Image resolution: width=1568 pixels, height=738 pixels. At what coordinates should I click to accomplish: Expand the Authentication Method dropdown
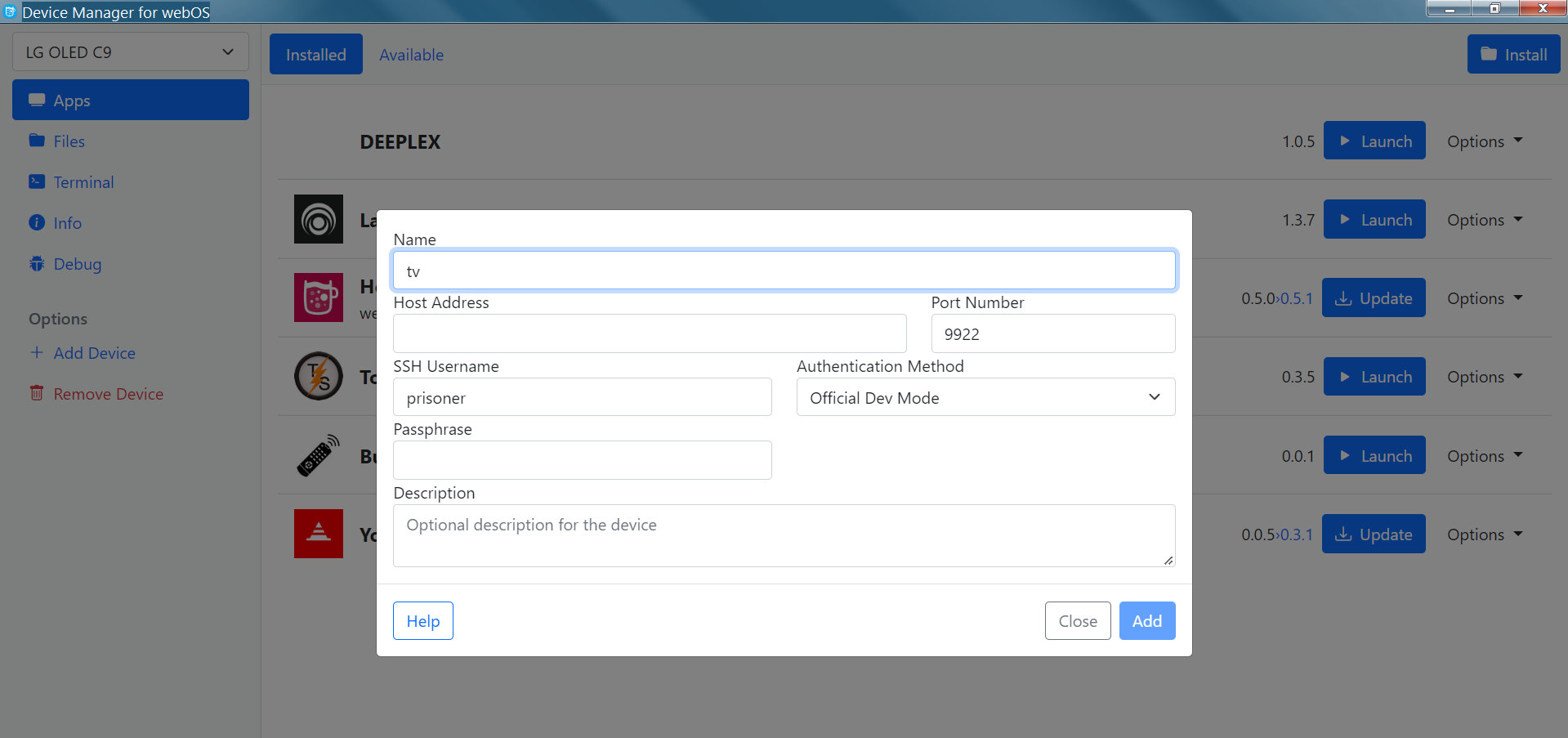pos(985,397)
